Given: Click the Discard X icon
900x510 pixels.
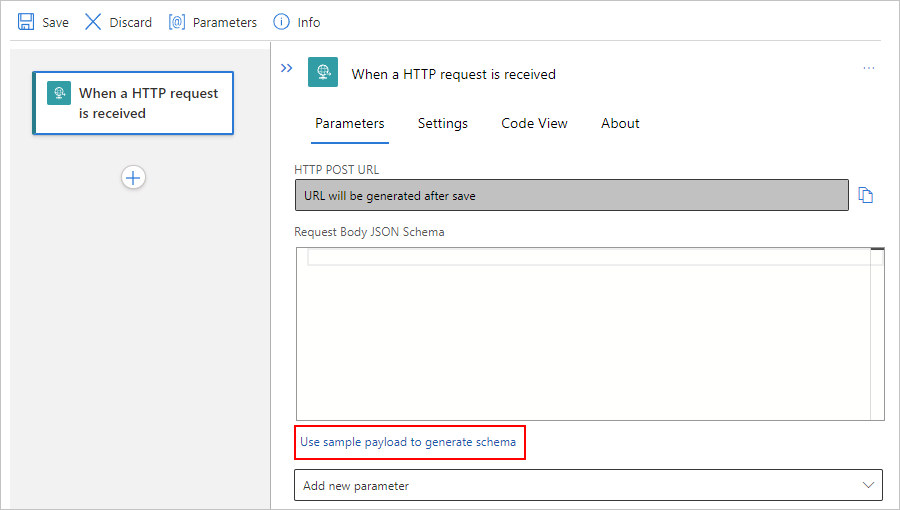Looking at the screenshot, I should click(93, 22).
